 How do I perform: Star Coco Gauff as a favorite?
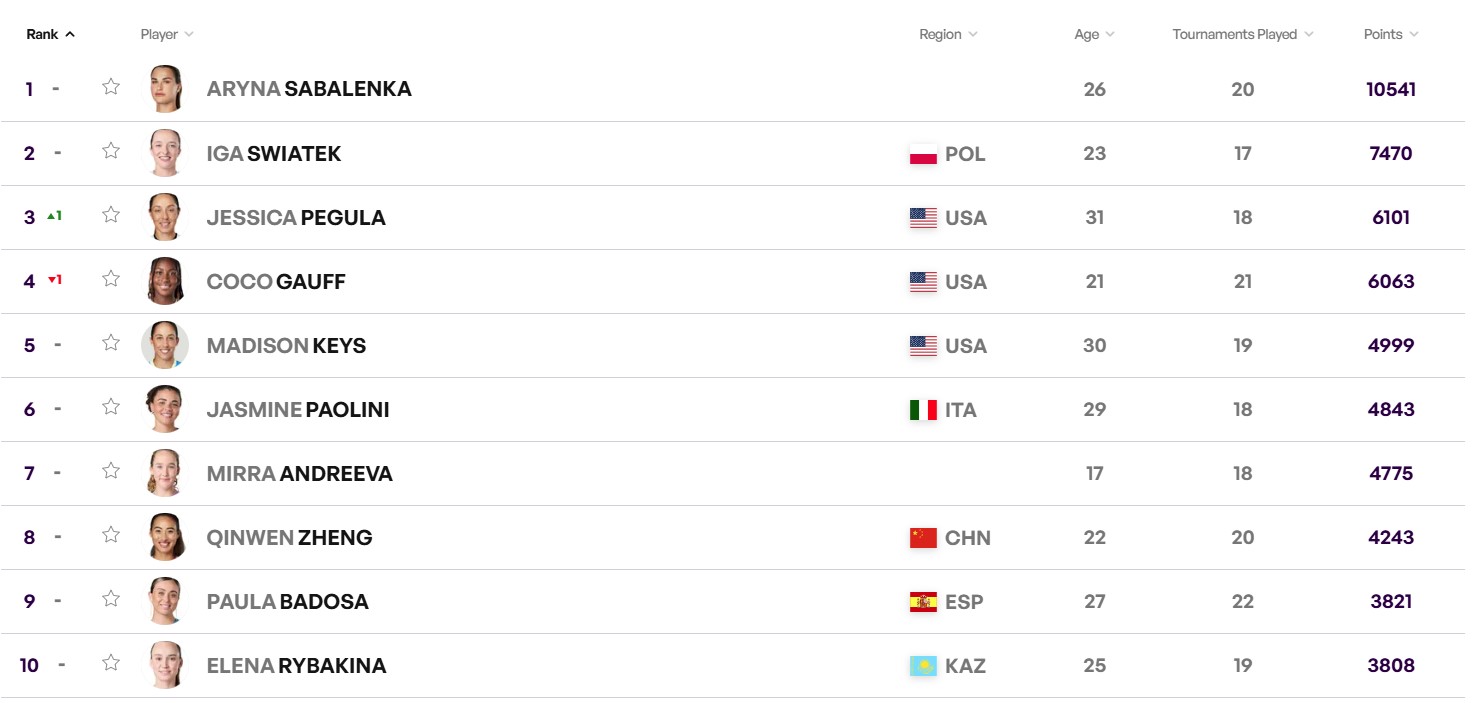click(111, 279)
